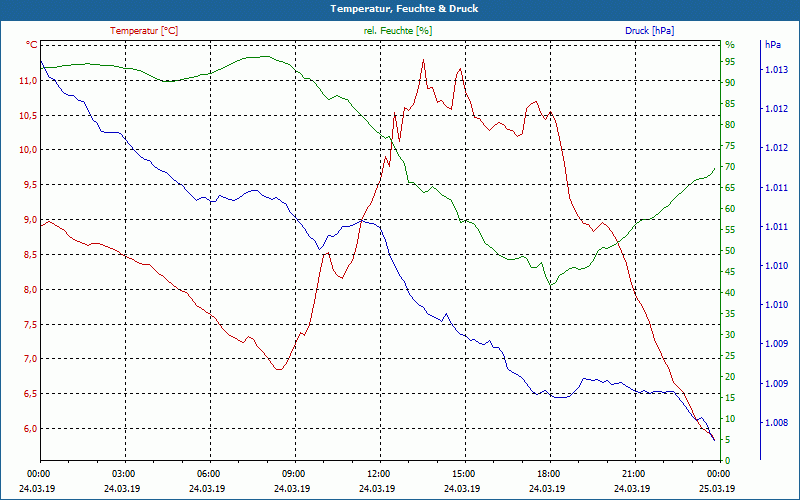The image size is (800, 500).
Task: Click the '85' humidity axis value
Action: point(730,104)
